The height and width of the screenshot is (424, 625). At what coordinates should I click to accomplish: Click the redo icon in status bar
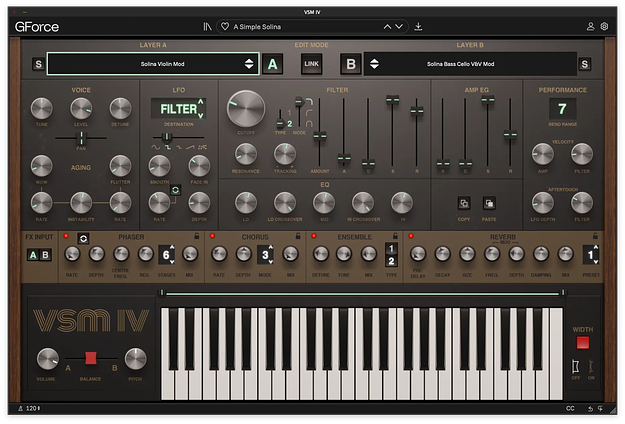[x=600, y=408]
